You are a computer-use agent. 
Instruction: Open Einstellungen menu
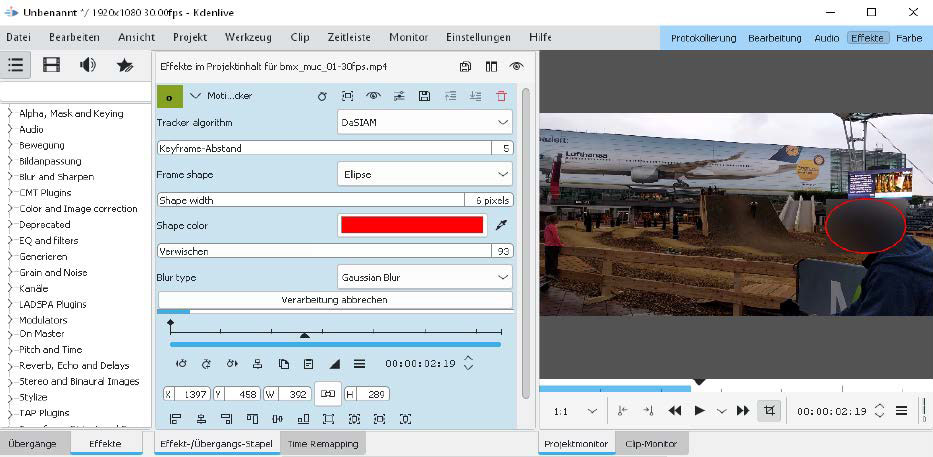[478, 37]
